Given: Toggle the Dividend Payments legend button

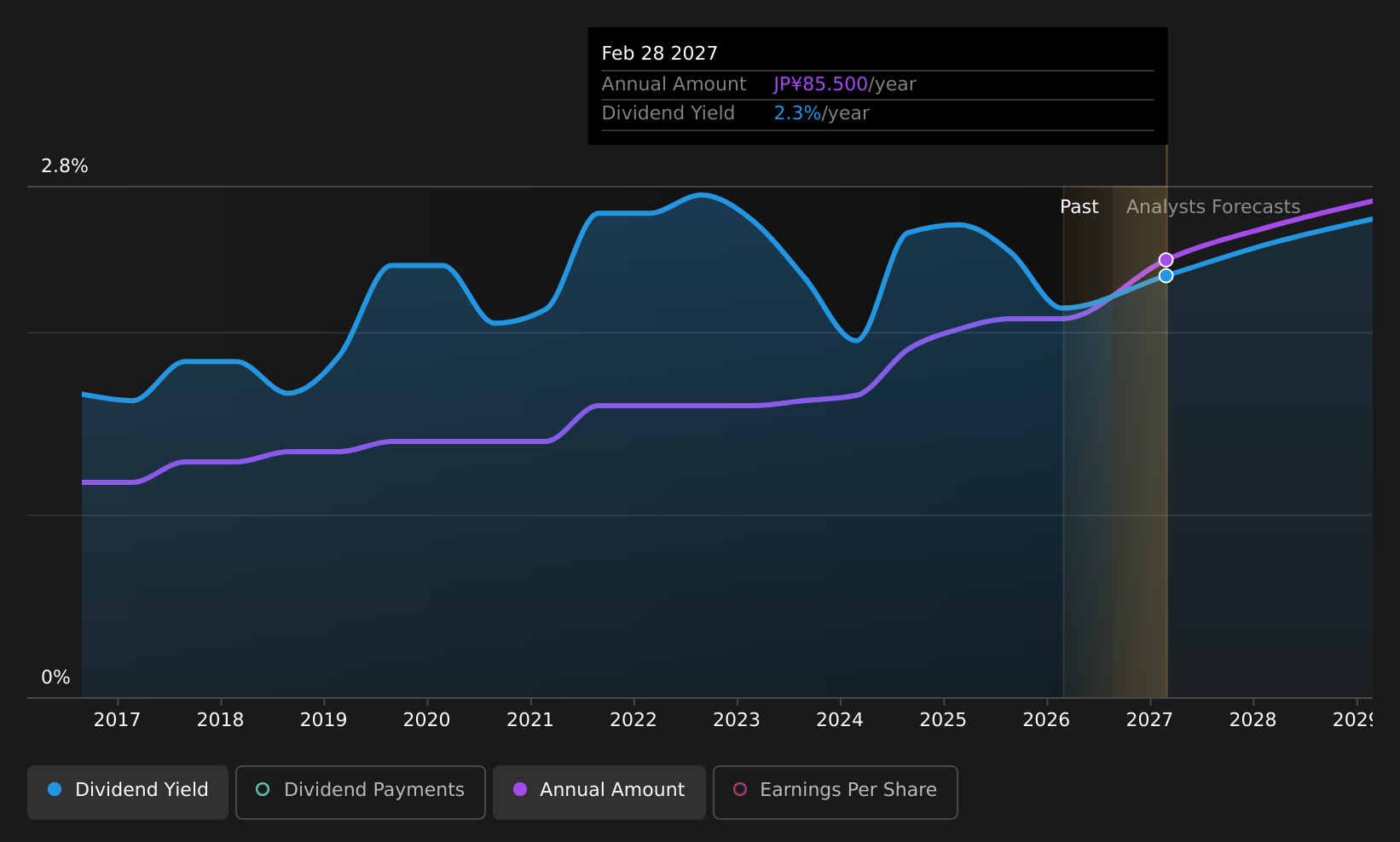Looking at the screenshot, I should click(x=361, y=793).
